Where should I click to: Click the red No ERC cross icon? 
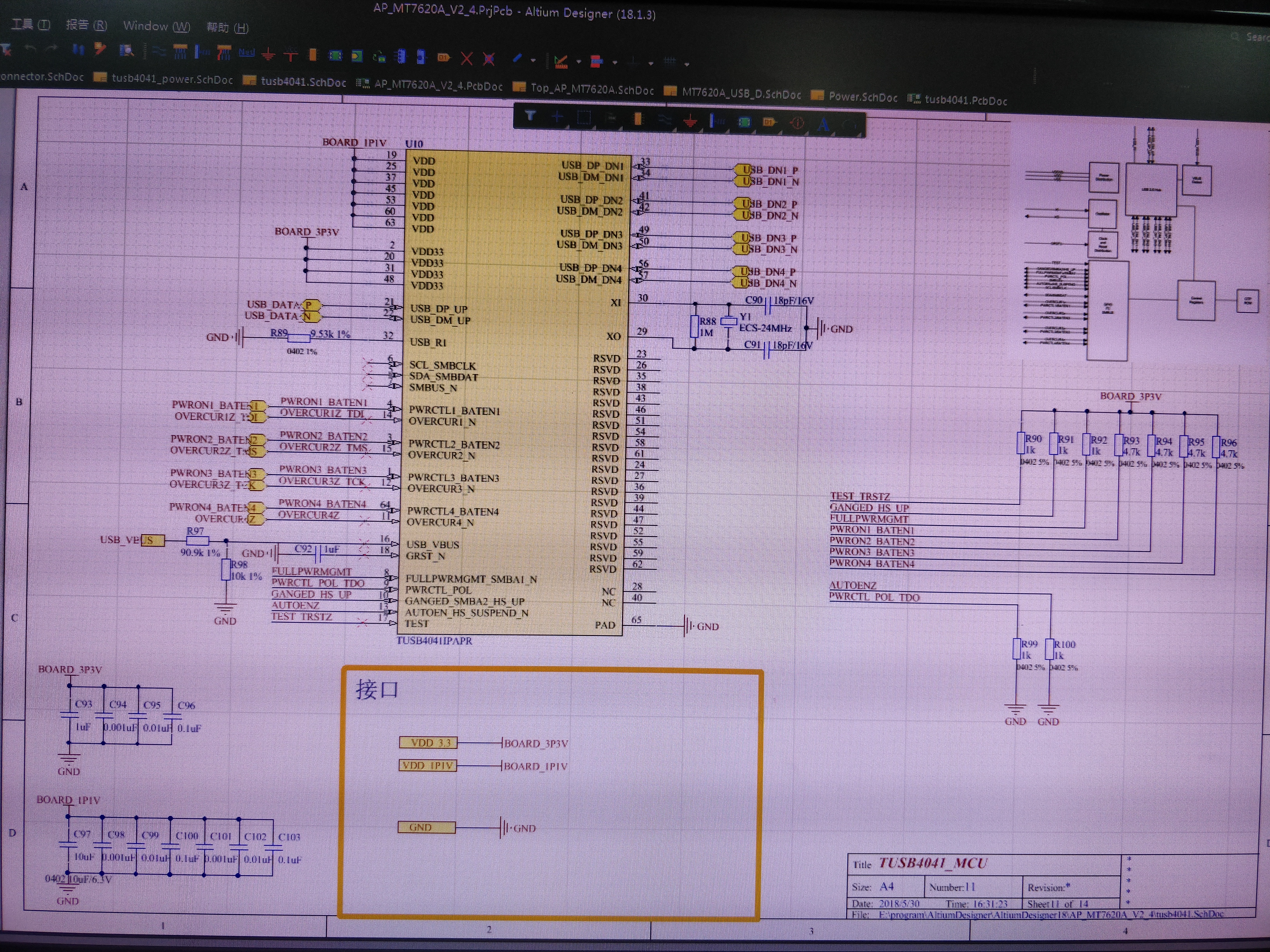466,58
